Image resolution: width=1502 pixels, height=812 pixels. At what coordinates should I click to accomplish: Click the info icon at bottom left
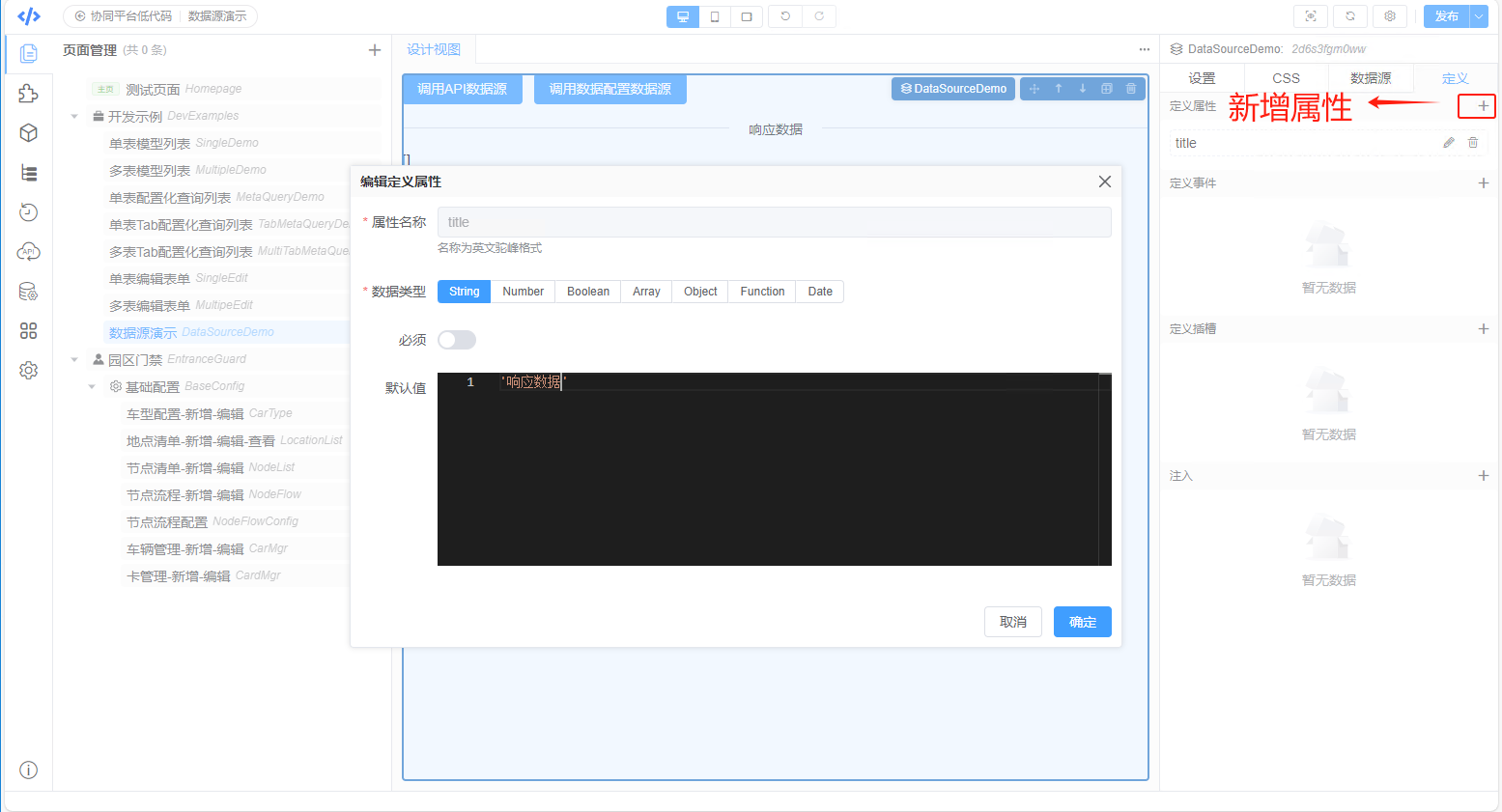29,770
